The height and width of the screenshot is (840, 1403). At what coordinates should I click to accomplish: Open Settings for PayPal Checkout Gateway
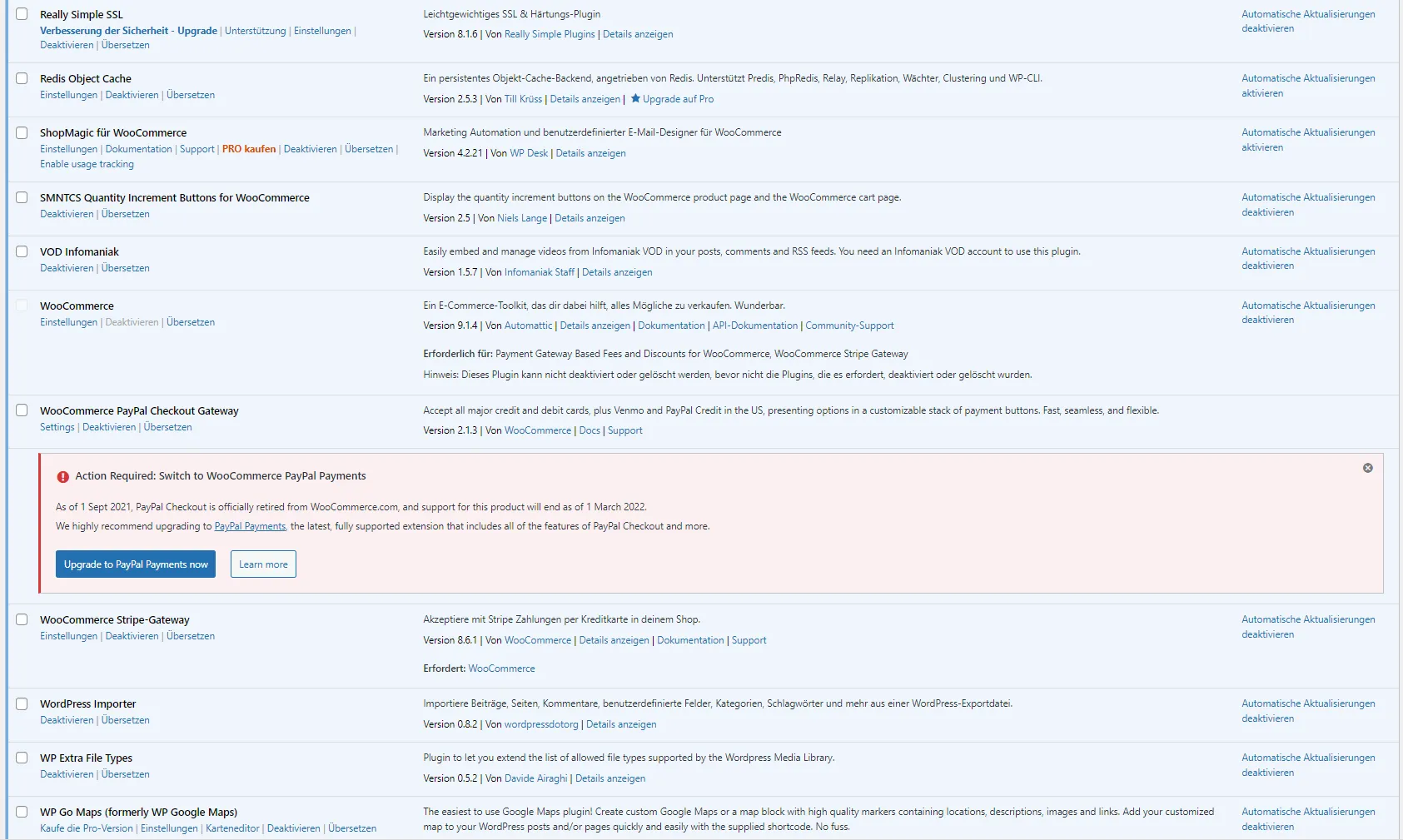57,427
